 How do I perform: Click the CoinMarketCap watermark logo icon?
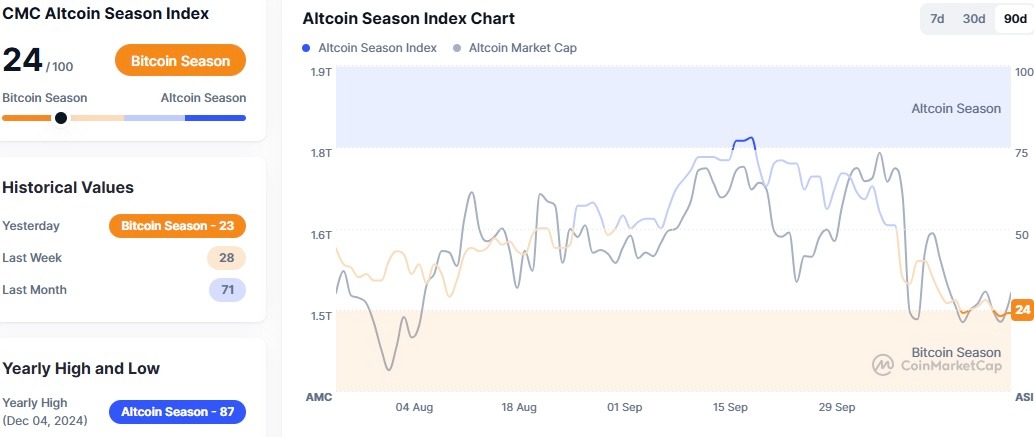tap(883, 366)
